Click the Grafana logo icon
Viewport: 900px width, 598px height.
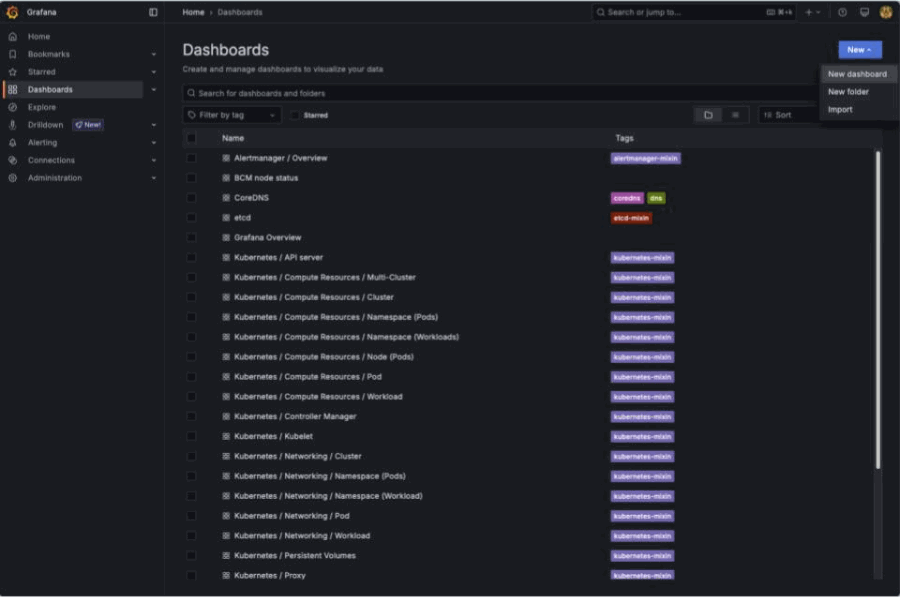tap(12, 12)
